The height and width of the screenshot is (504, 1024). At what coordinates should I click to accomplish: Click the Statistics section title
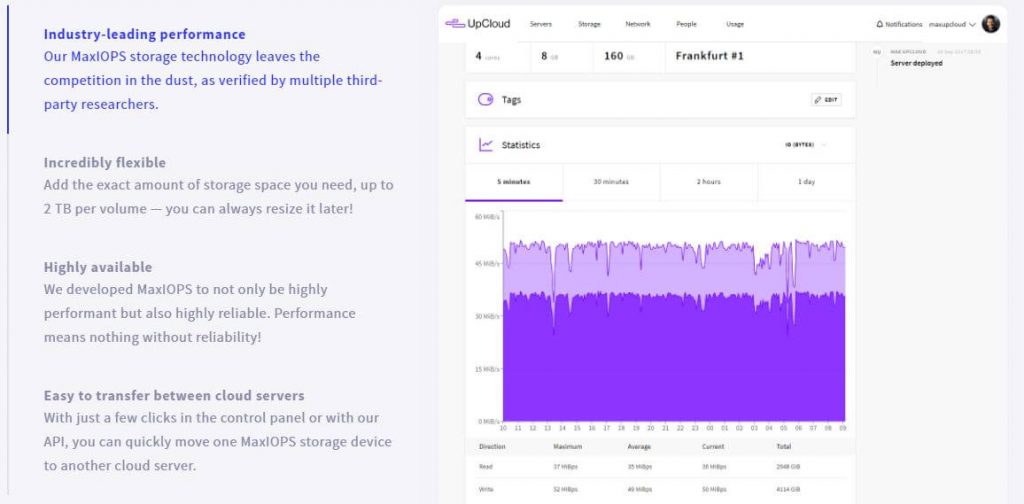click(520, 145)
